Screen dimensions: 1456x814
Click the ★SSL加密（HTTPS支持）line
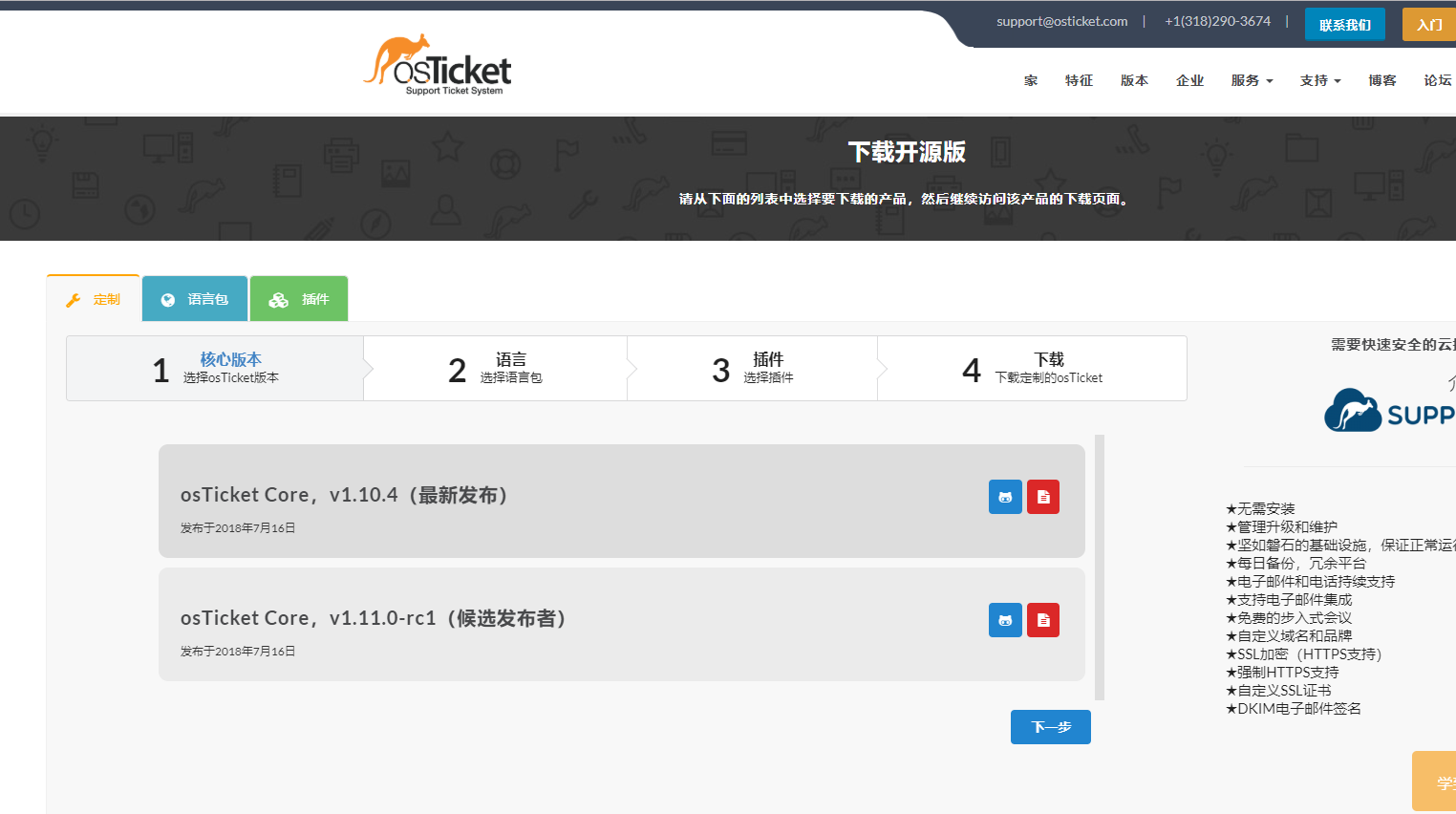tap(1303, 653)
